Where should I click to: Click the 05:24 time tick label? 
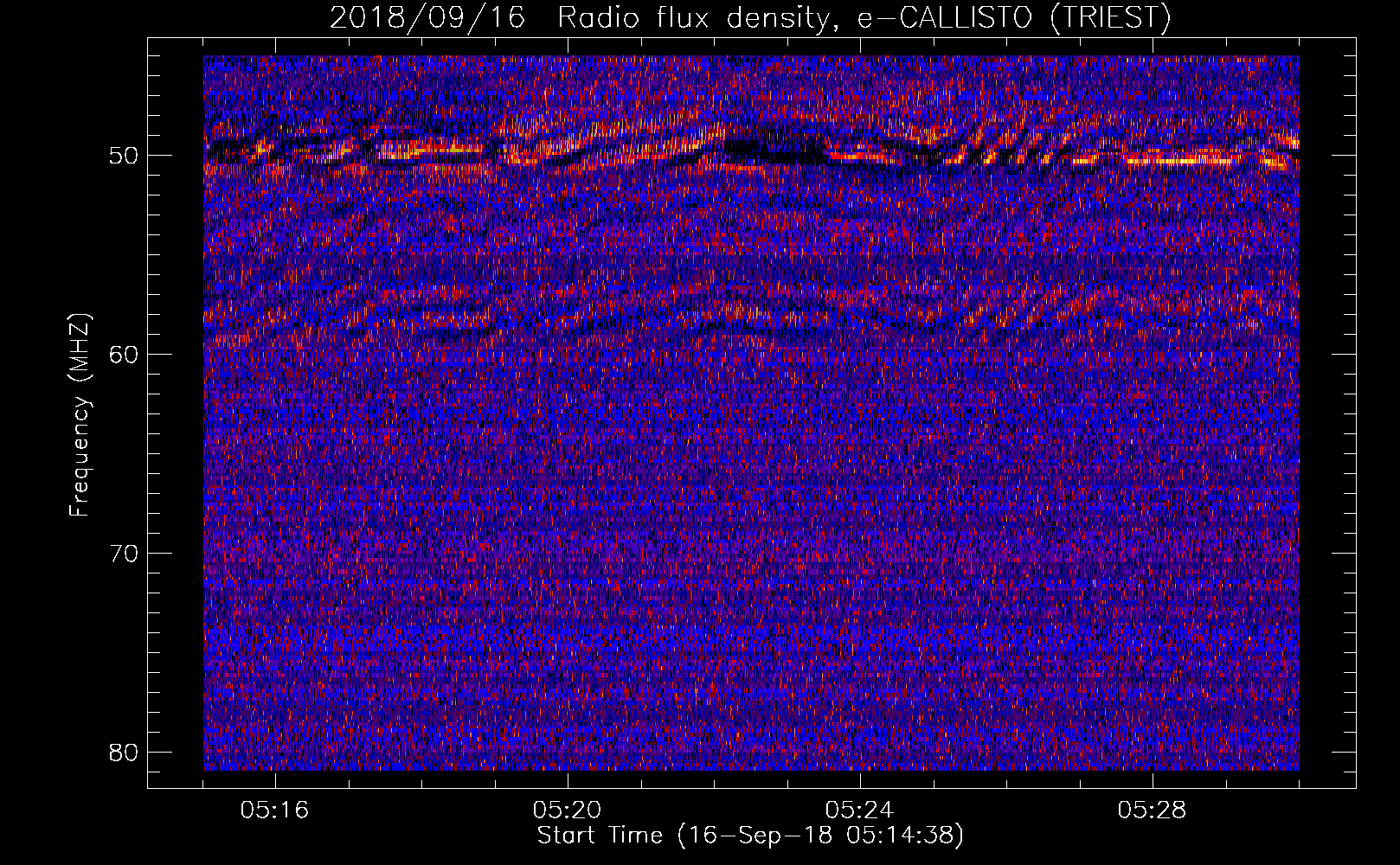(860, 811)
